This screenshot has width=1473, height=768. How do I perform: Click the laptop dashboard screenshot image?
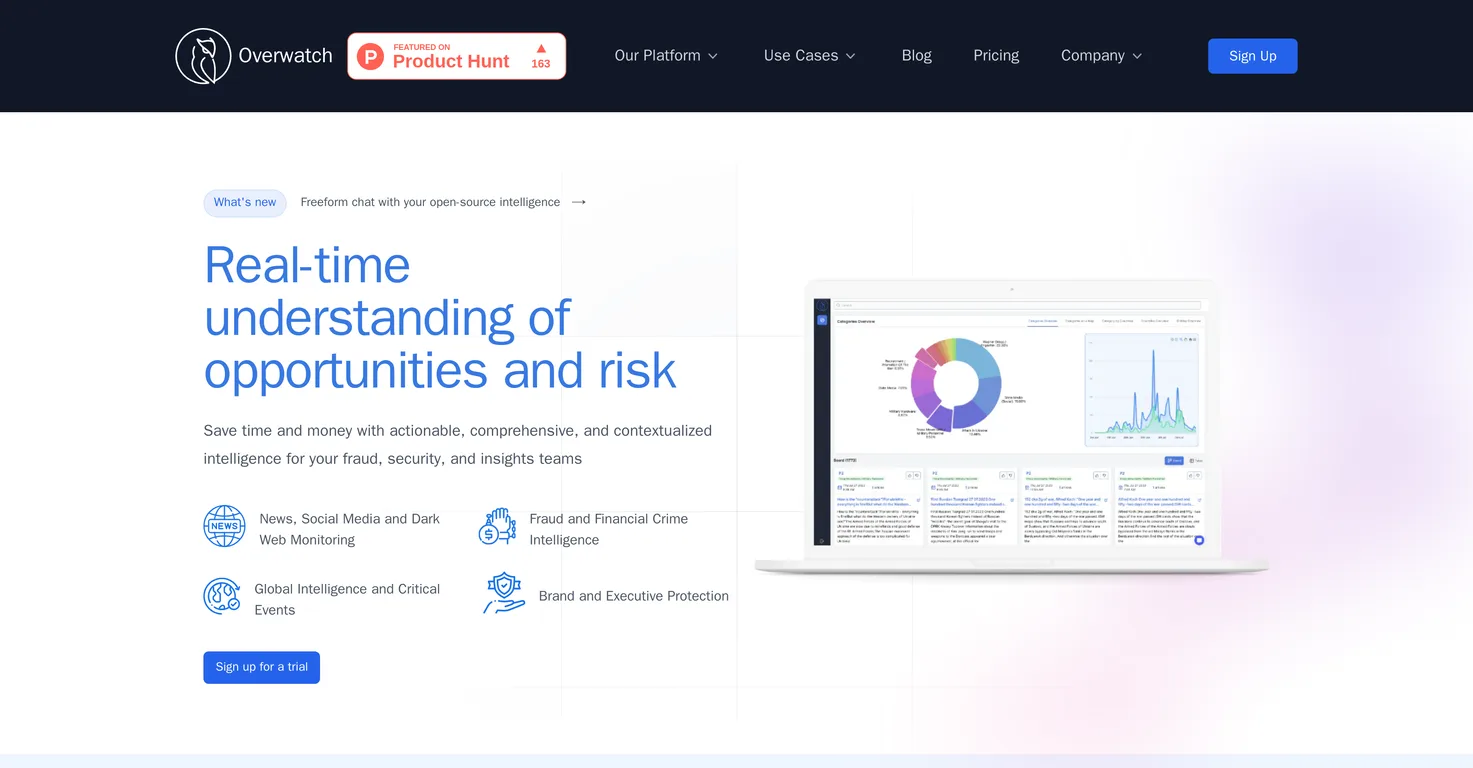pyautogui.click(x=1011, y=427)
